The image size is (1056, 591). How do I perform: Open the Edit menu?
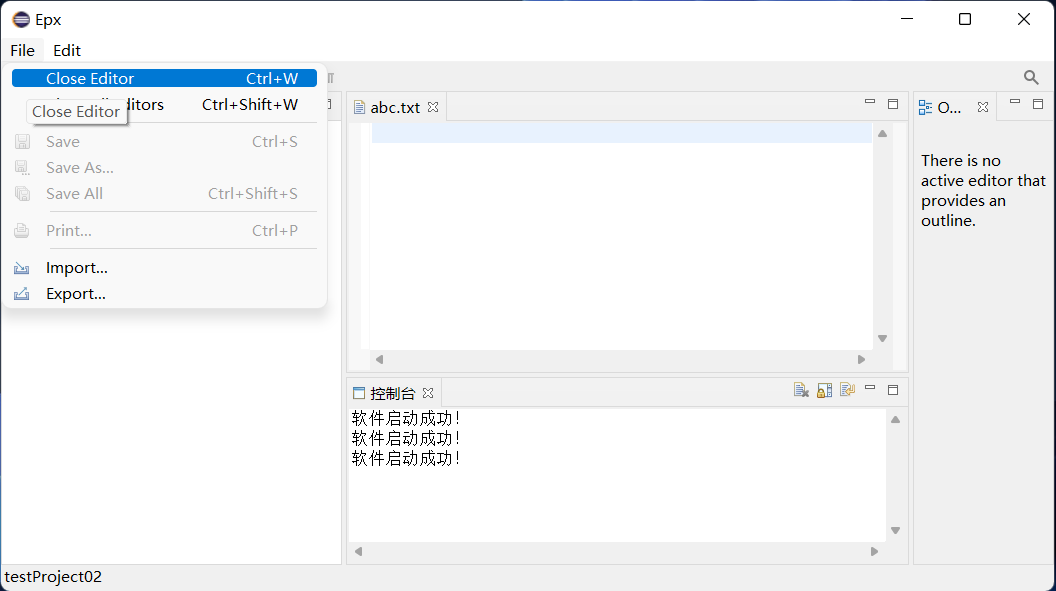pos(67,50)
